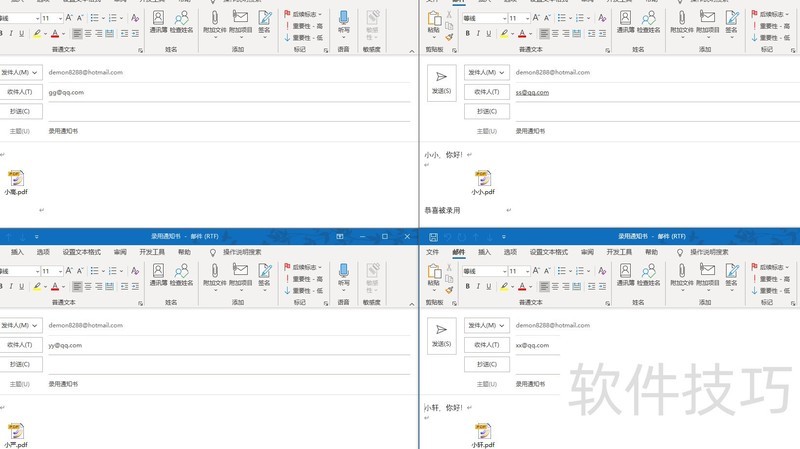The width and height of the screenshot is (800, 449).
Task: Open Signature (签名) in the xx@qq.com window
Action: click(x=732, y=277)
